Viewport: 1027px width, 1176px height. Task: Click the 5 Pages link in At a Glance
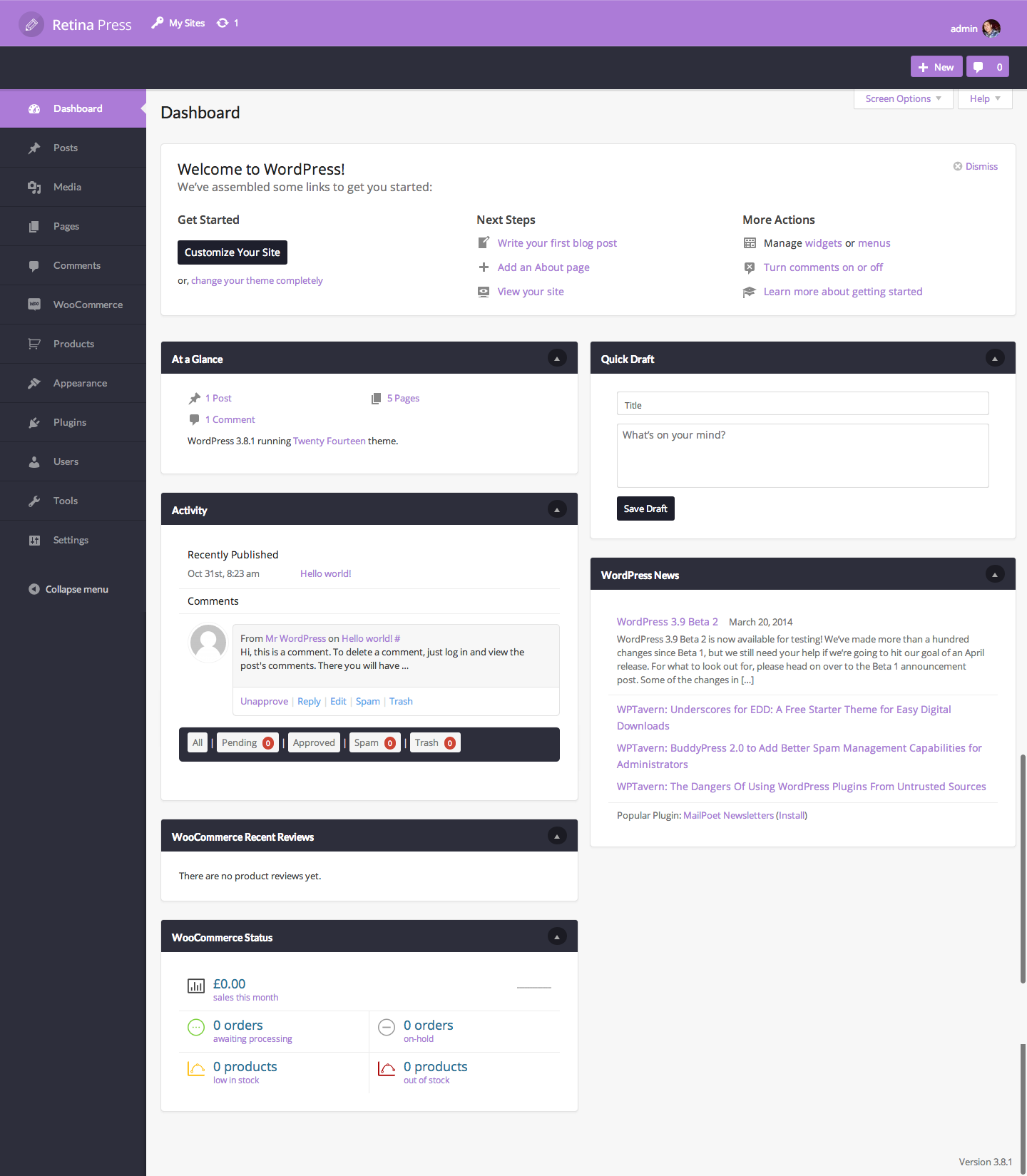(x=403, y=399)
